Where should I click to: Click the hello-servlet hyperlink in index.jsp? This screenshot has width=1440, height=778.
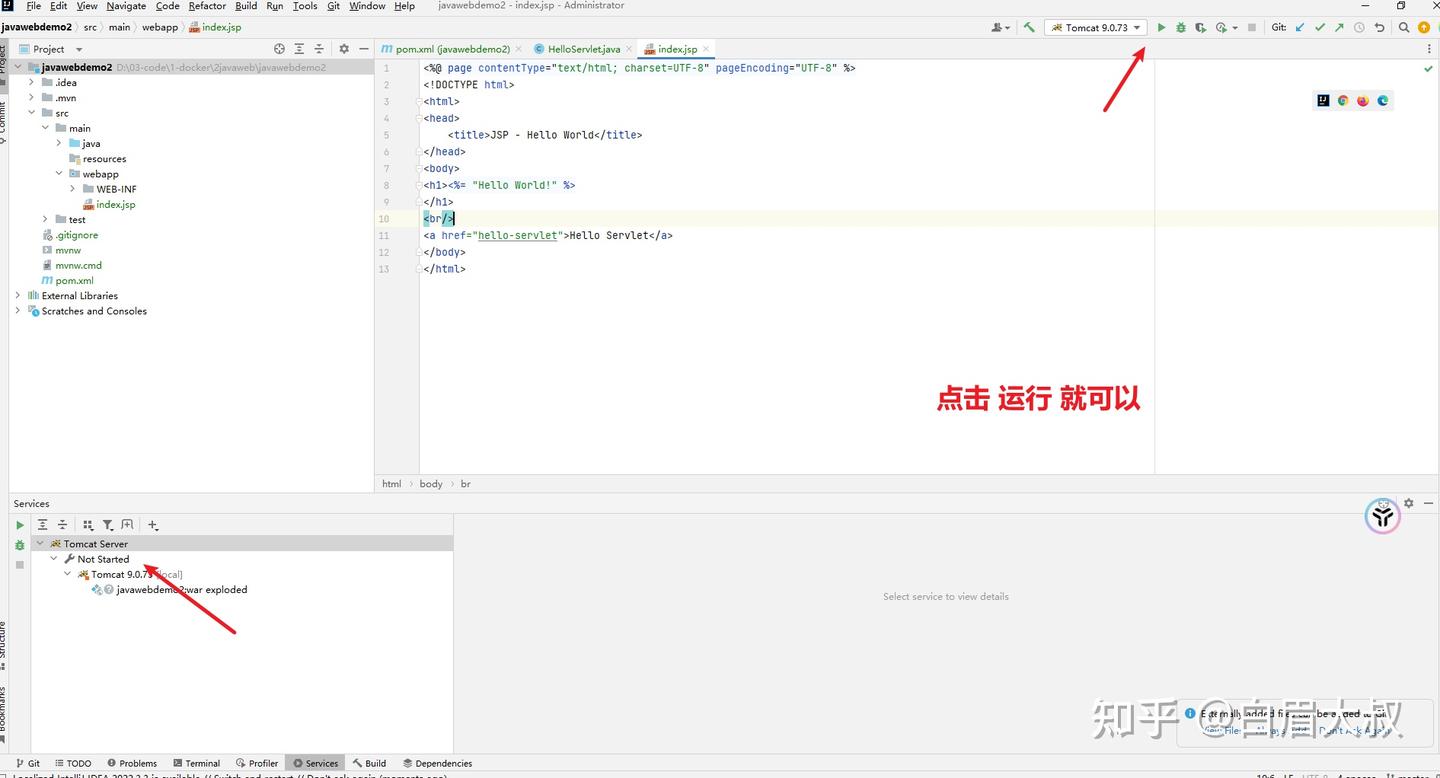pos(517,235)
